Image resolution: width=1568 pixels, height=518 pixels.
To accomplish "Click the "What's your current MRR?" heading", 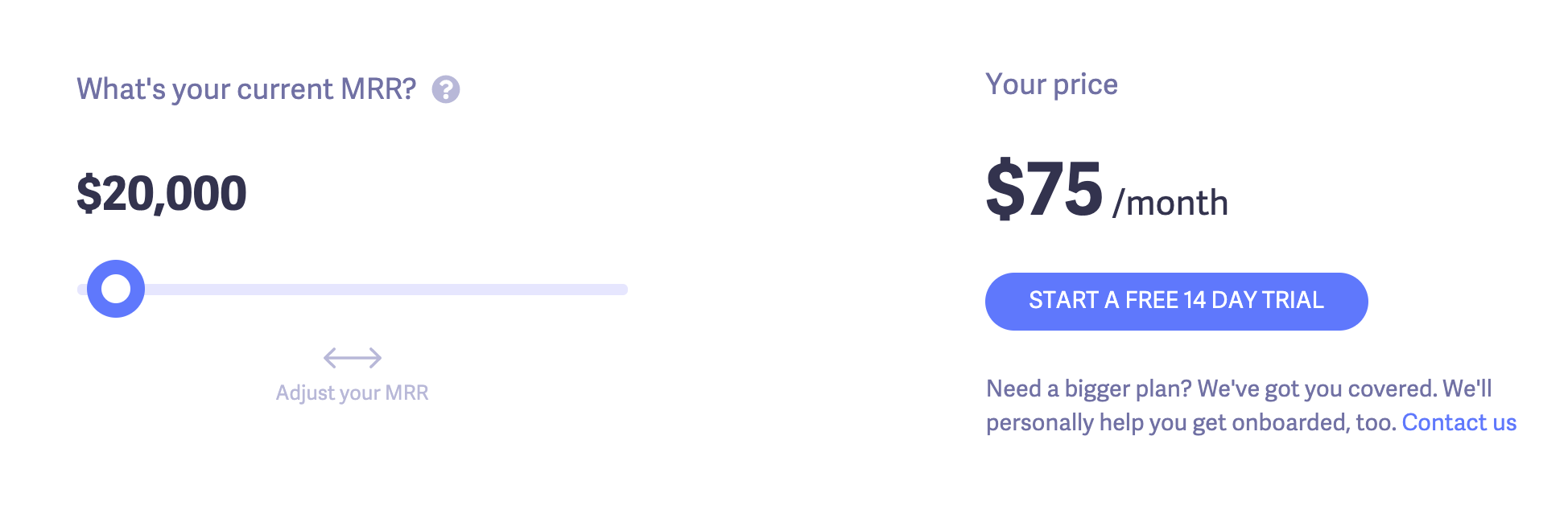I will [x=246, y=89].
